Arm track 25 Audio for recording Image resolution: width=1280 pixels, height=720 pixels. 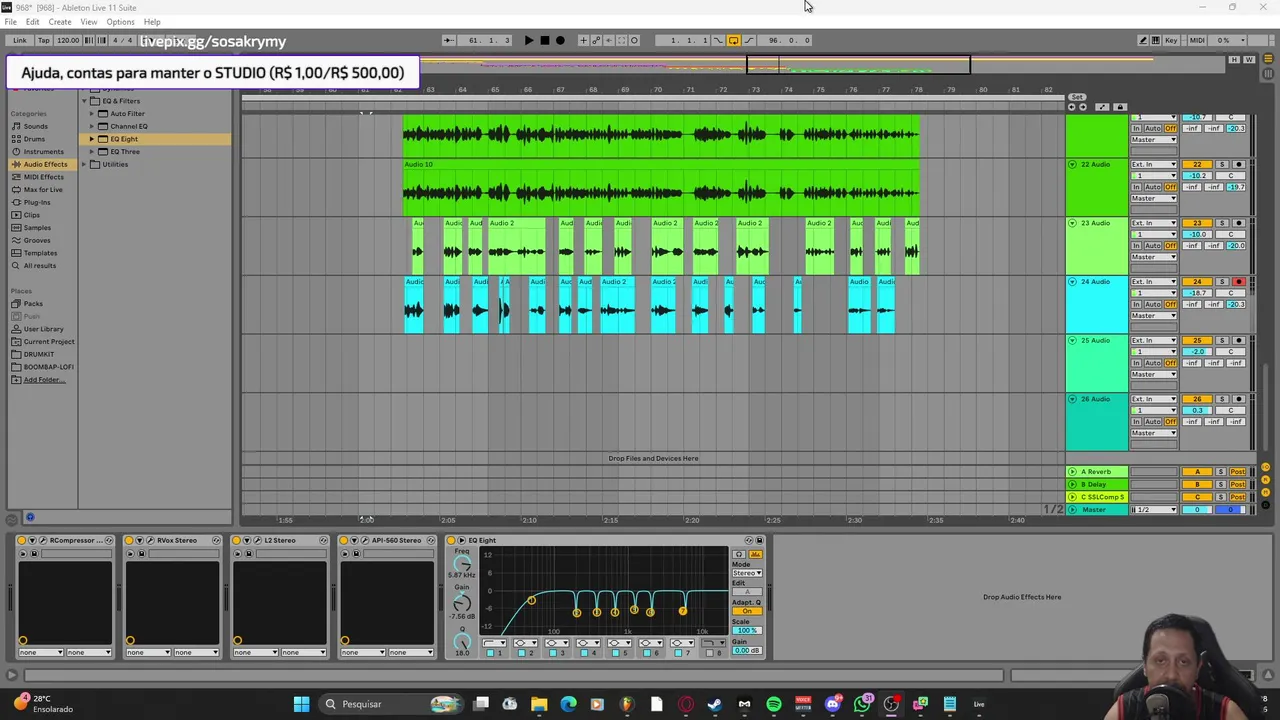pos(1238,341)
